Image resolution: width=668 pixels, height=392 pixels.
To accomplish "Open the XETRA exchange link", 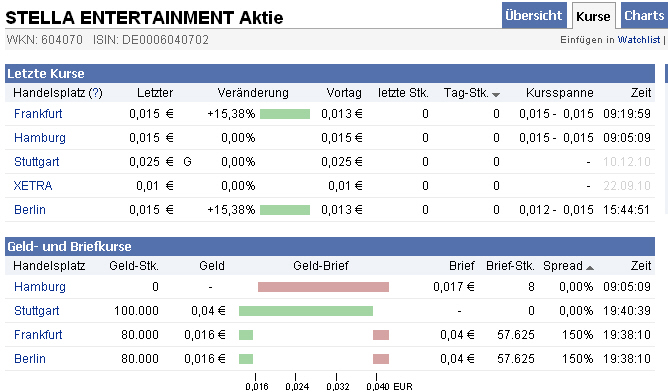I will pyautogui.click(x=33, y=186).
